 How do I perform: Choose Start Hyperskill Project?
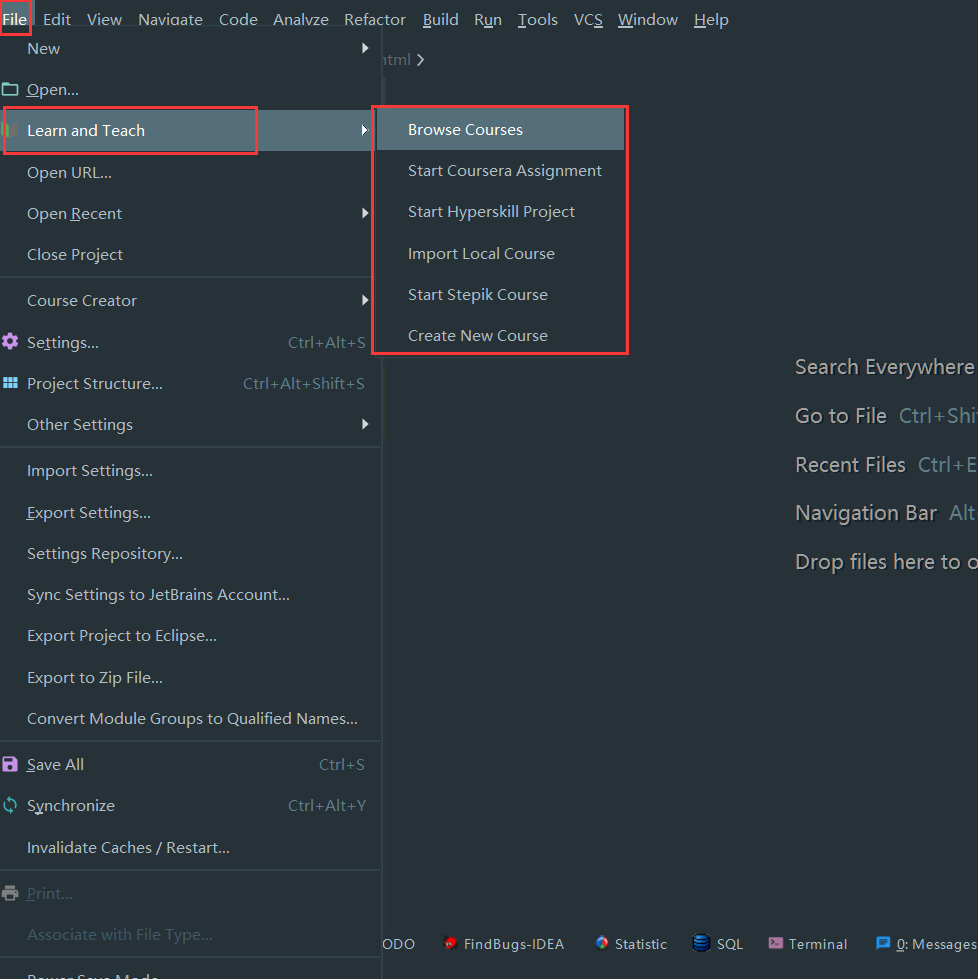pos(491,212)
